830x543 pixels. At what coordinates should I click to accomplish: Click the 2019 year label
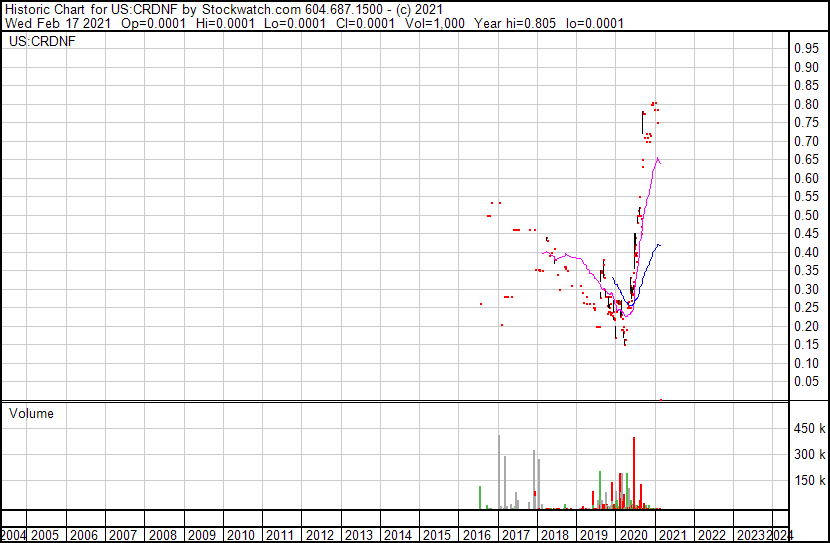click(x=594, y=535)
